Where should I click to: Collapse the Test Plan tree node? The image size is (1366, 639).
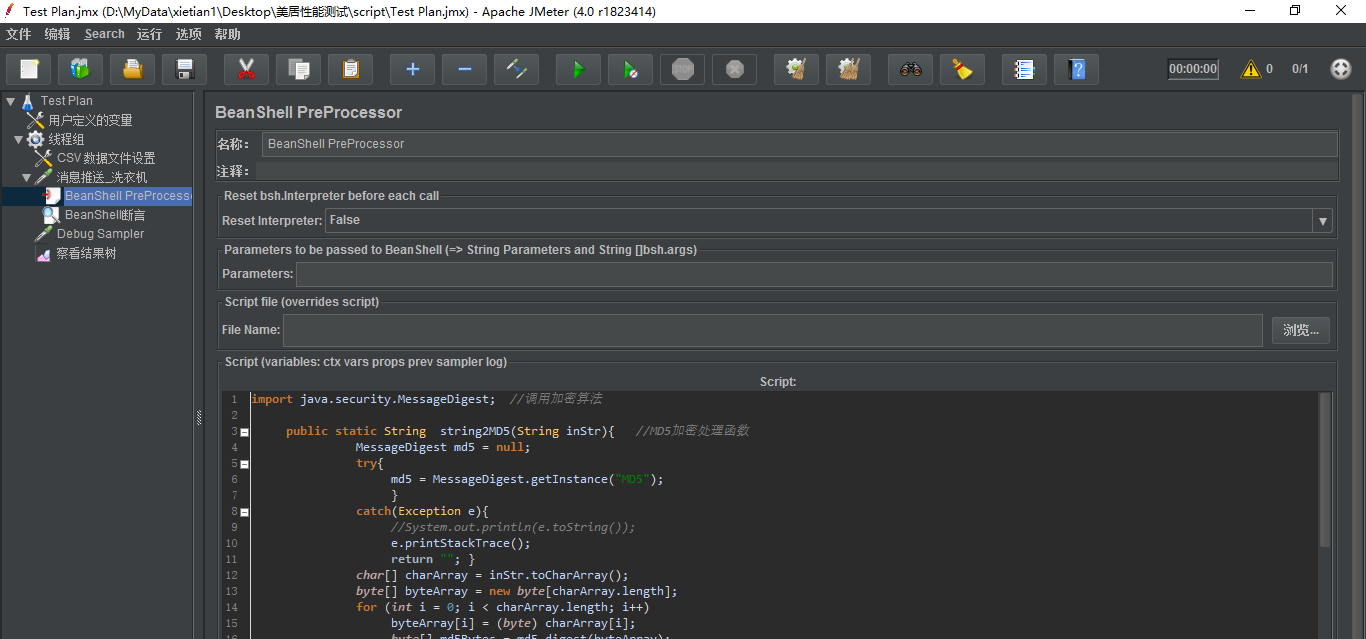[10, 101]
